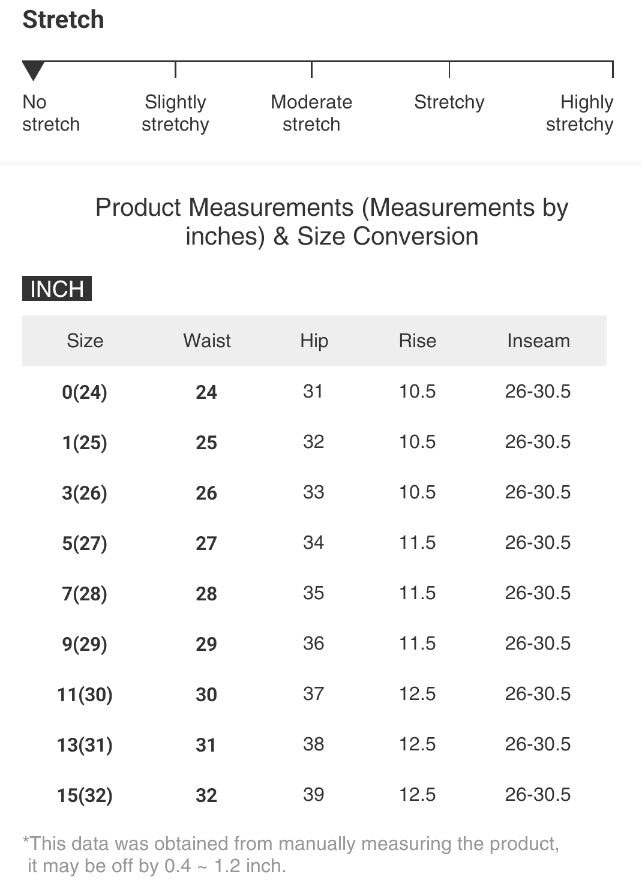Click the Size column header
The image size is (641, 881).
click(85, 341)
